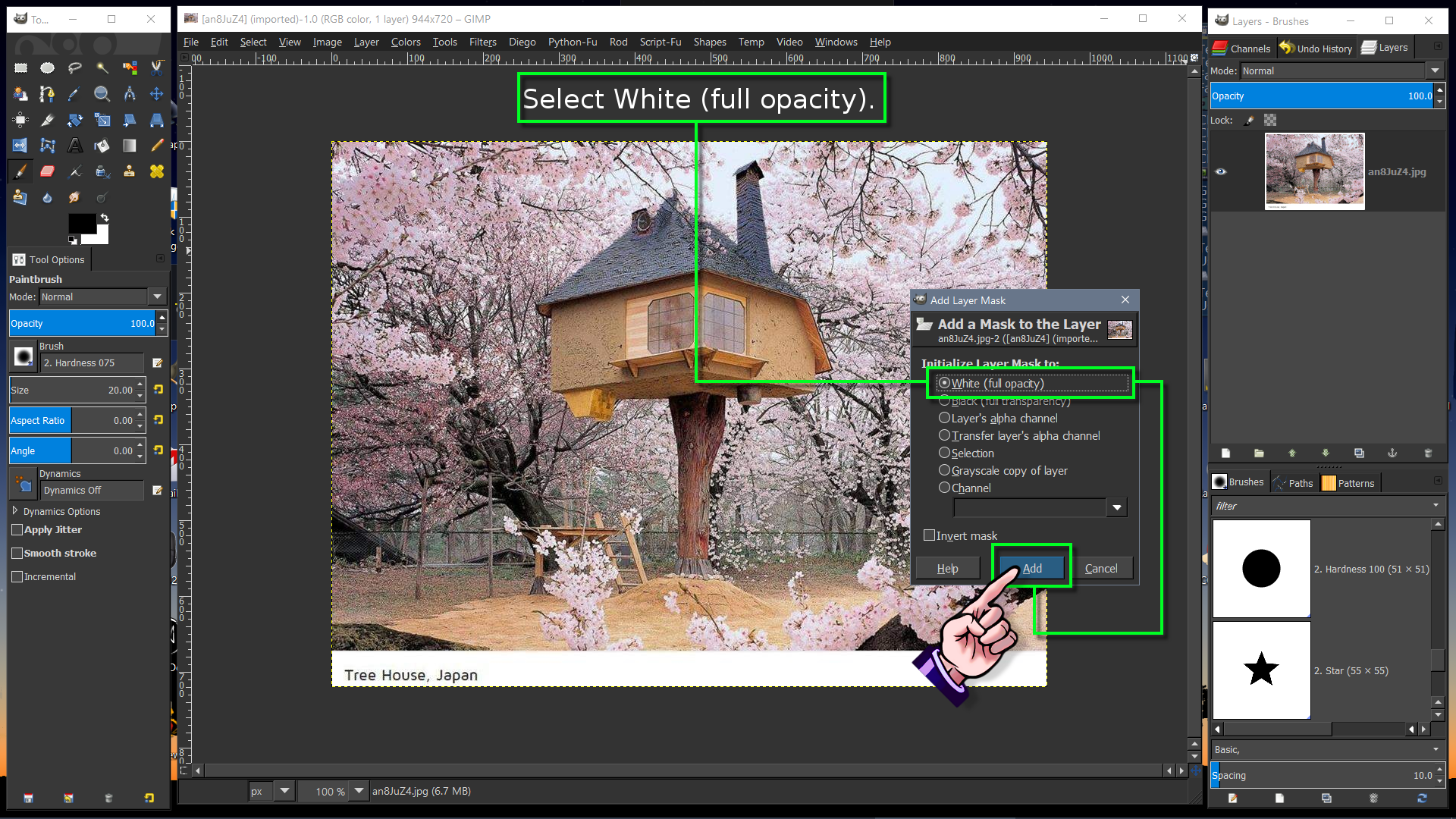Select the Bucket Fill tool
This screenshot has height=819, width=1456.
pos(102,146)
